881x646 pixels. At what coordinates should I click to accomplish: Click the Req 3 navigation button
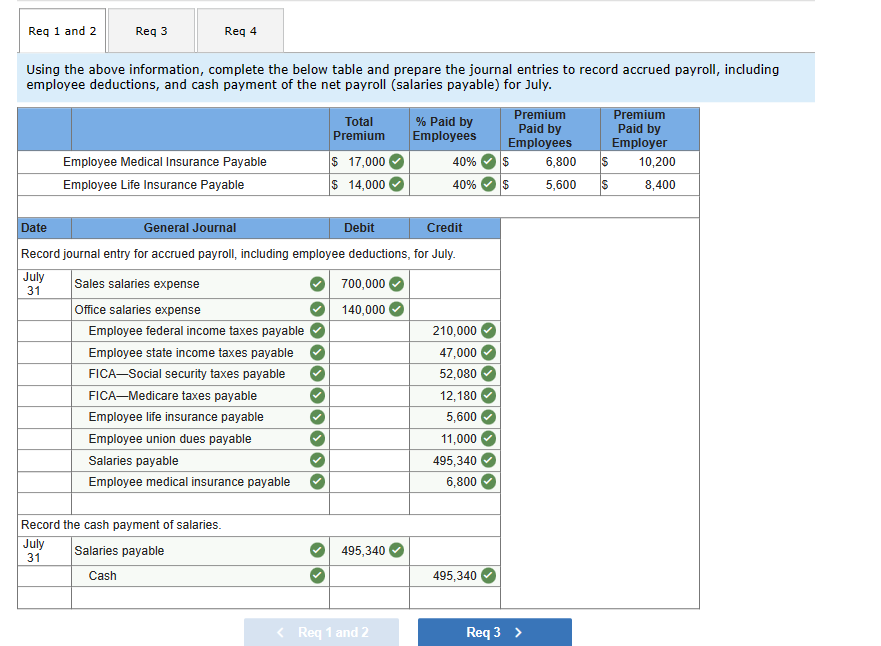(494, 632)
